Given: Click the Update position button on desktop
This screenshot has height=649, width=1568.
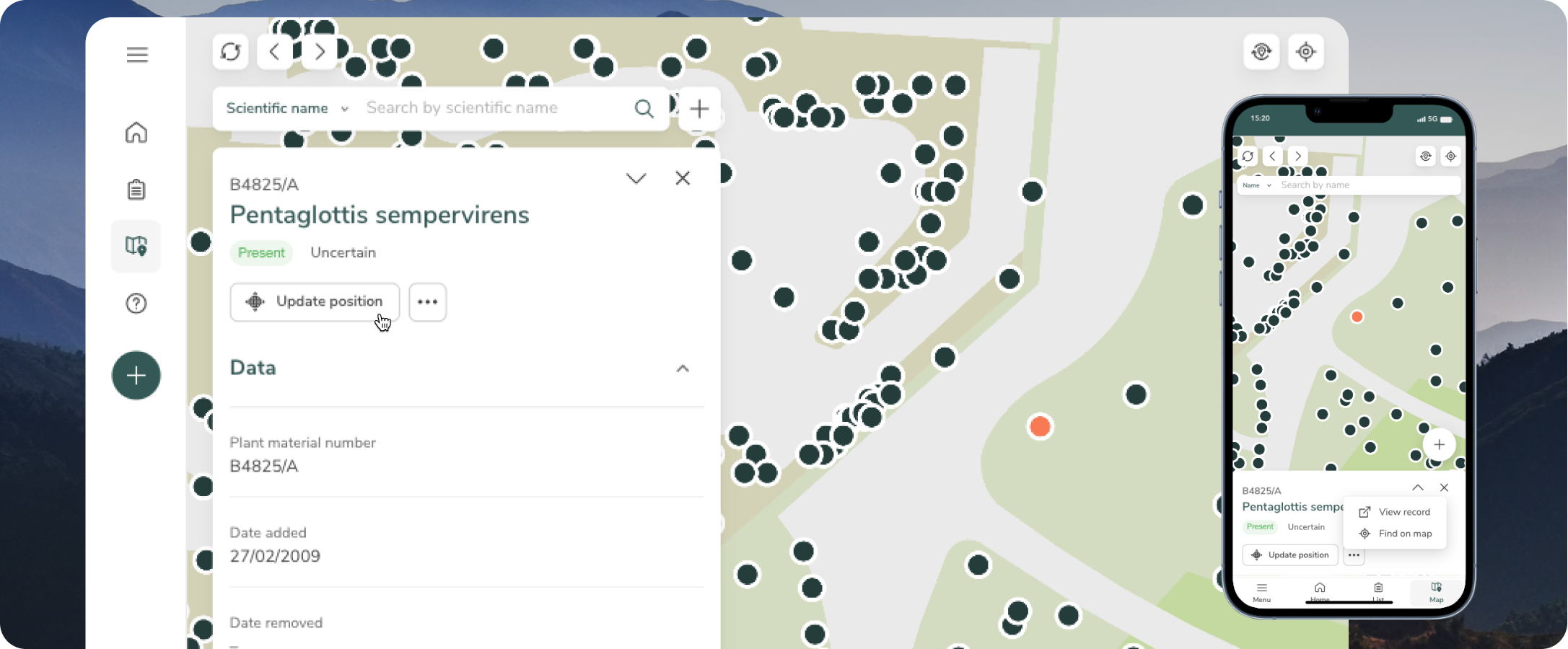Looking at the screenshot, I should click(x=315, y=301).
